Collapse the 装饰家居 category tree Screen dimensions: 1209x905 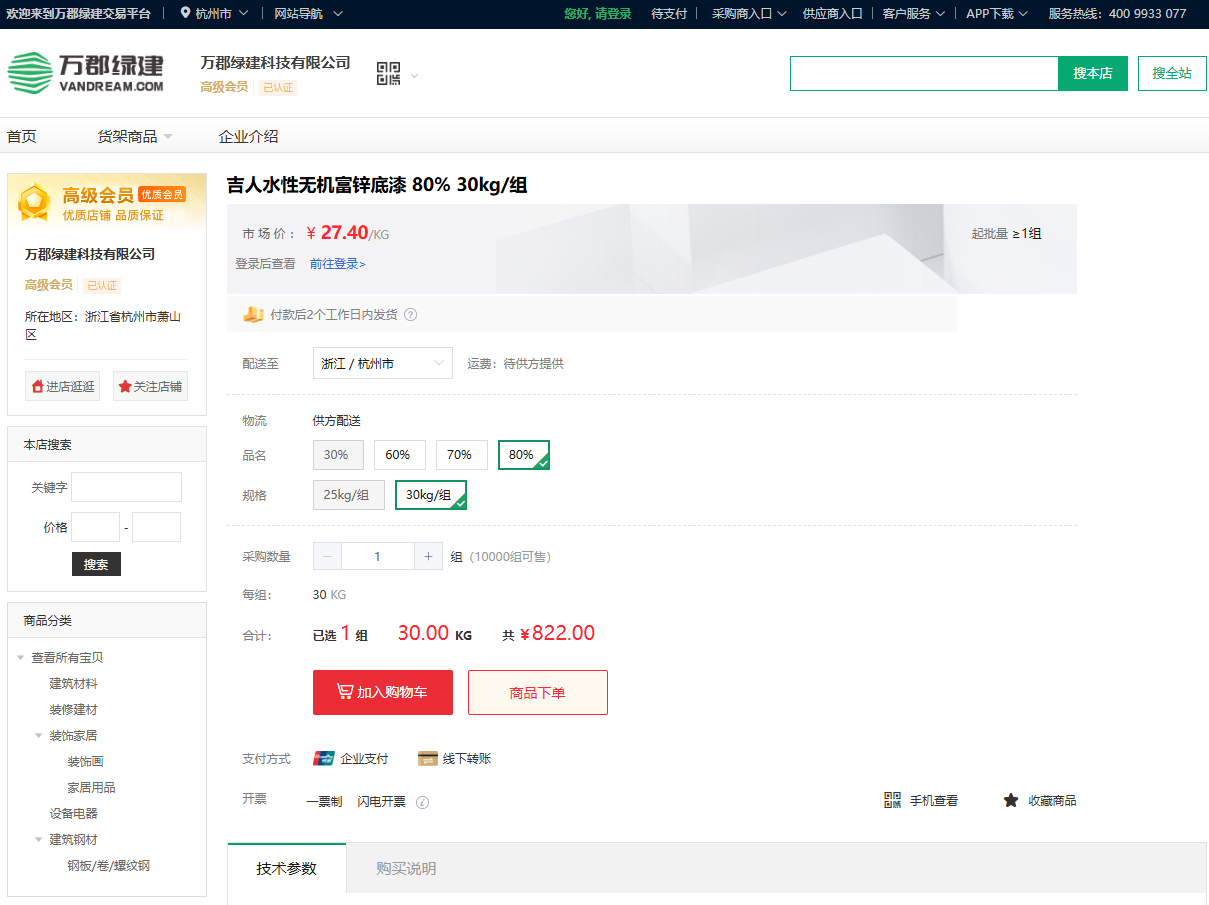tap(39, 735)
